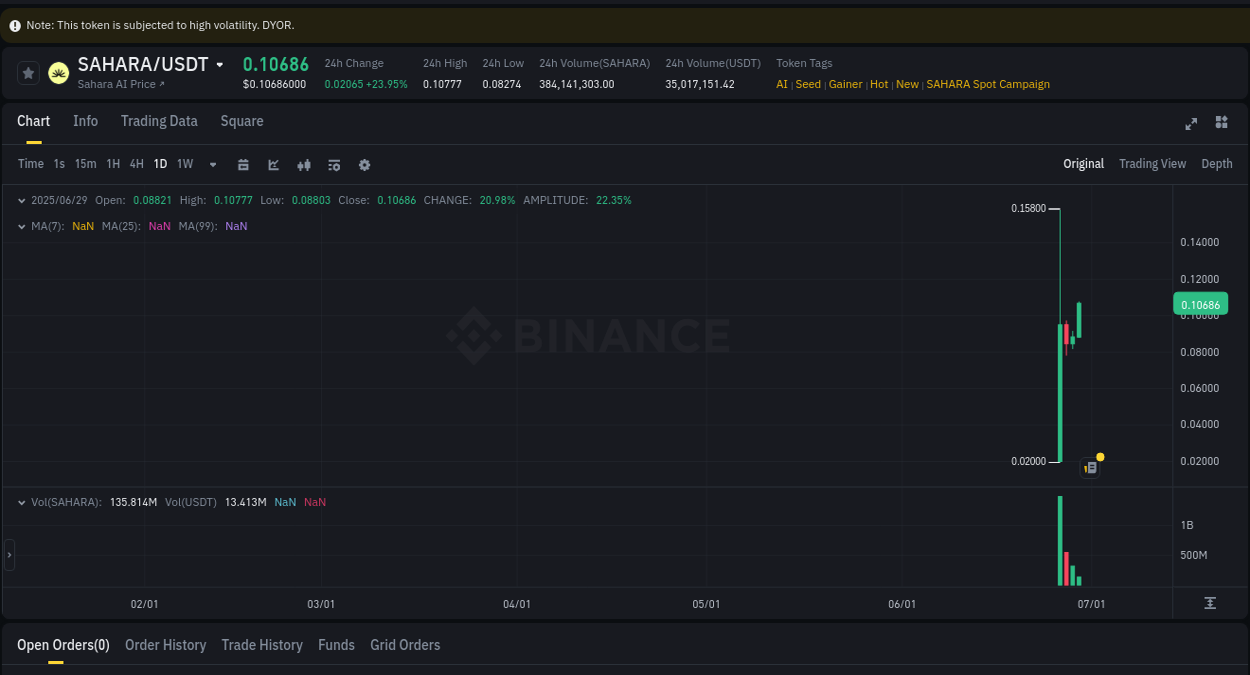Collapse the Vol(SAHARA) indicator row
1250x675 pixels.
(x=20, y=501)
